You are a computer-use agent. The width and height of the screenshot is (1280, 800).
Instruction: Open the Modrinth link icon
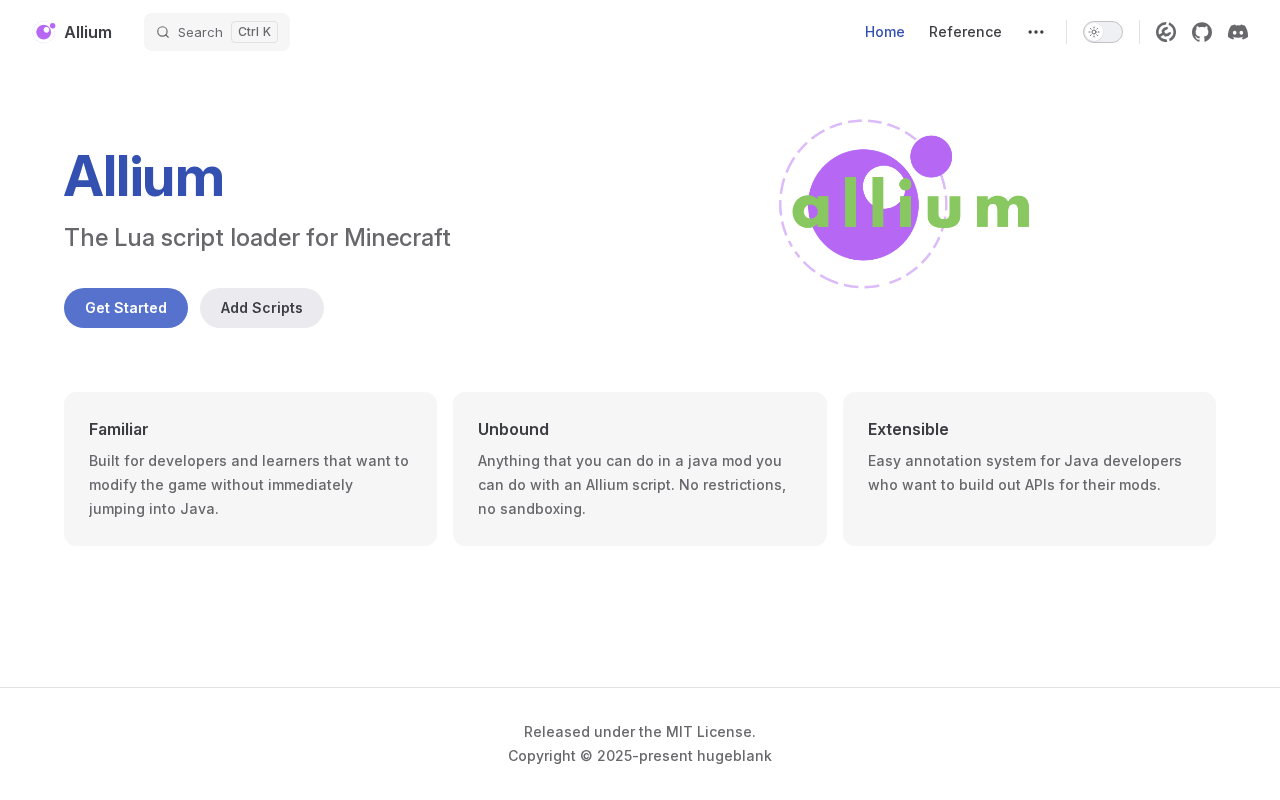point(1166,32)
